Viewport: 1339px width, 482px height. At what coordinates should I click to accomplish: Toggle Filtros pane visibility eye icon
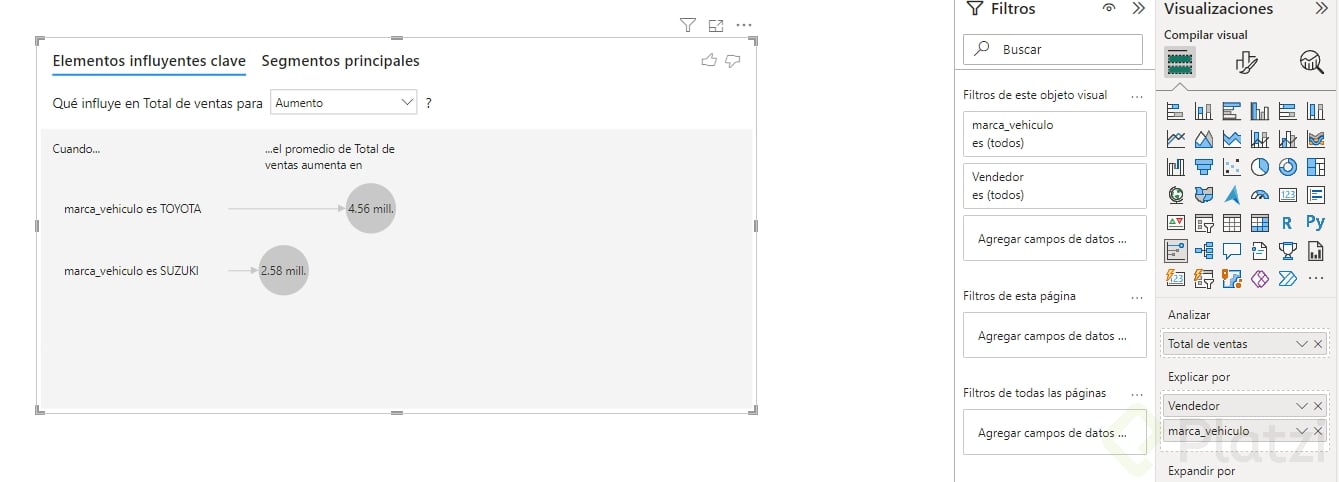[x=1109, y=9]
